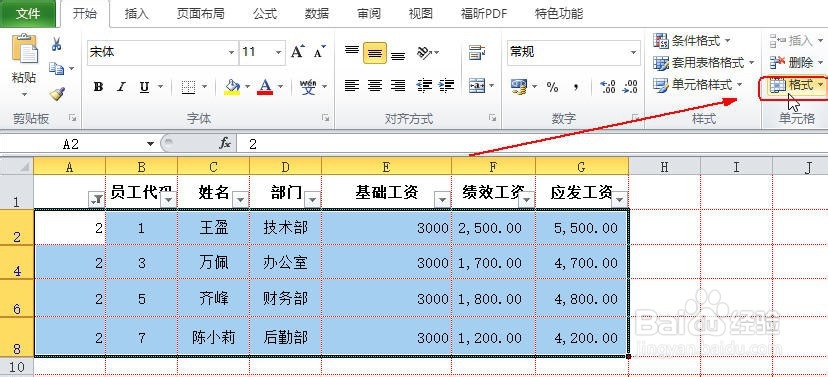Increase font size with large A
The image size is (828, 377).
(297, 52)
